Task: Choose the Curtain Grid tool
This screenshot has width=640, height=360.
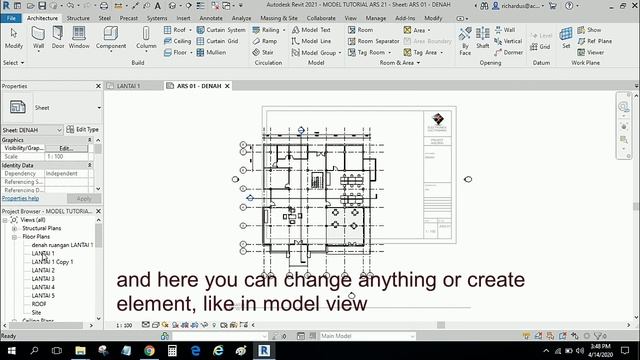Action: (218, 41)
